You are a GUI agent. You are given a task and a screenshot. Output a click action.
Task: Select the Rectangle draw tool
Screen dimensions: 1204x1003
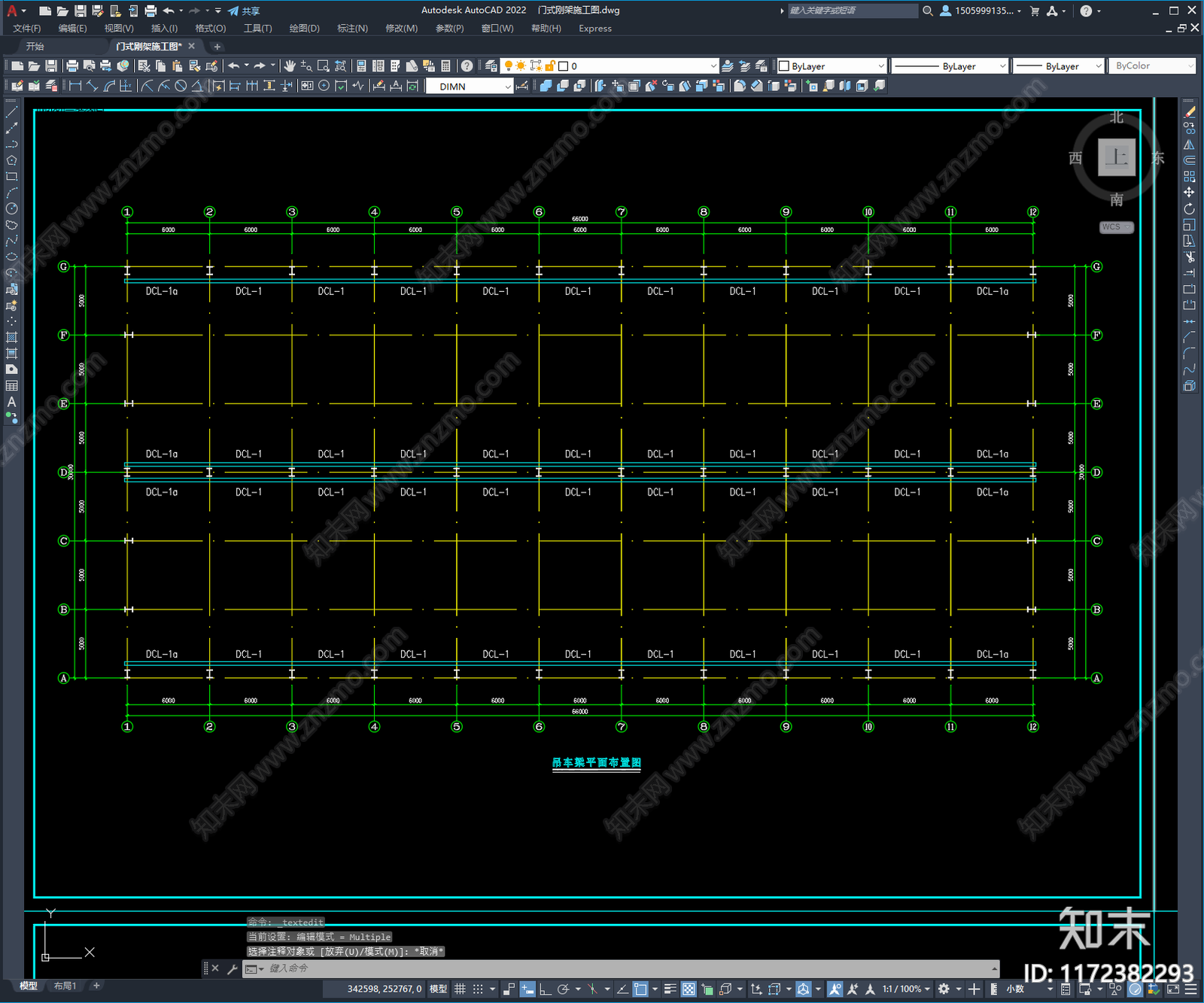point(11,177)
